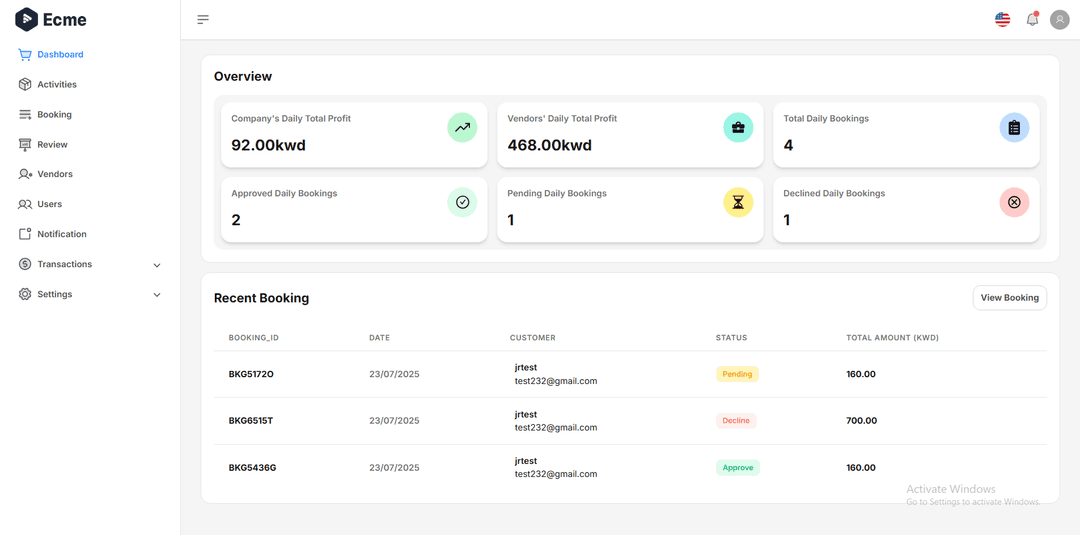Click the Approve status badge
The width and height of the screenshot is (1080, 535).
coord(738,468)
